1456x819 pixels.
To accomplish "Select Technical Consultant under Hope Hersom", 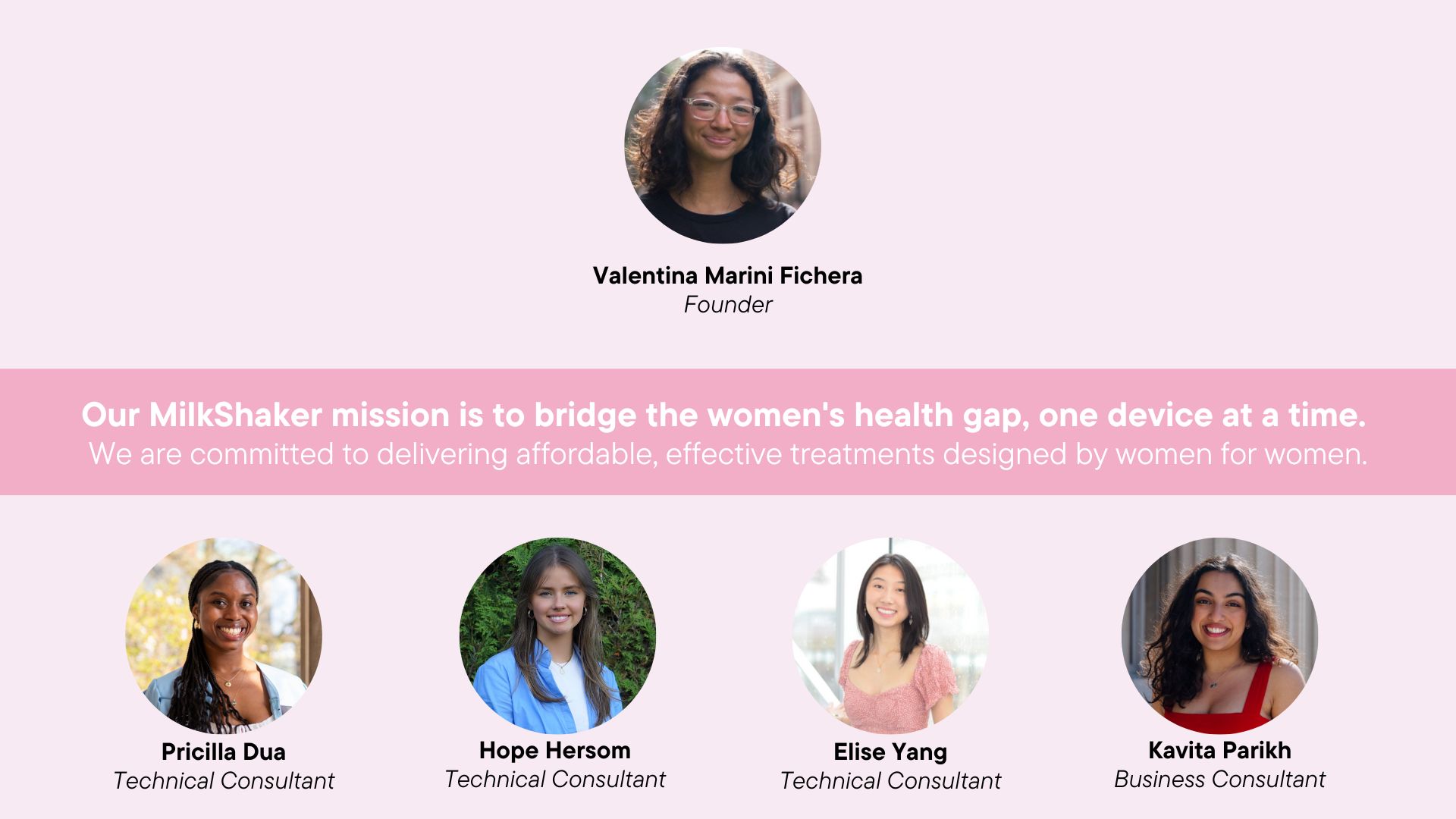I will click(x=555, y=779).
